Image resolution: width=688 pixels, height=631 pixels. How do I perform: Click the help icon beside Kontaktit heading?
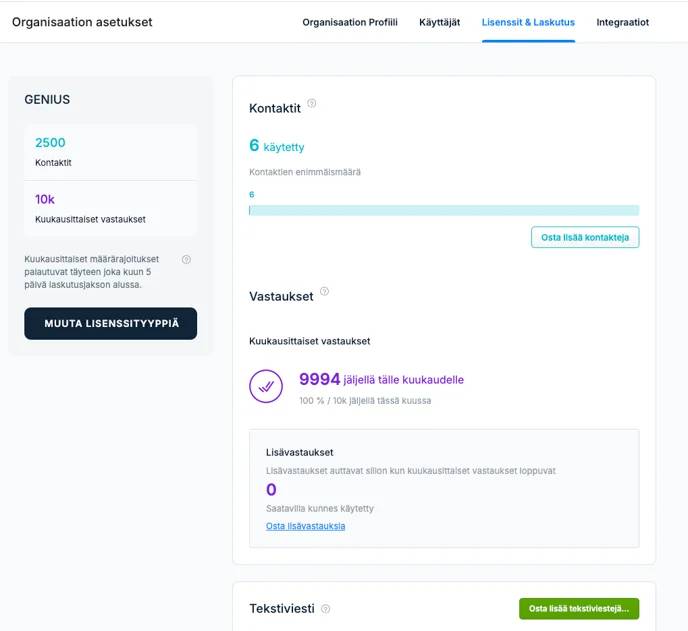coord(312,103)
